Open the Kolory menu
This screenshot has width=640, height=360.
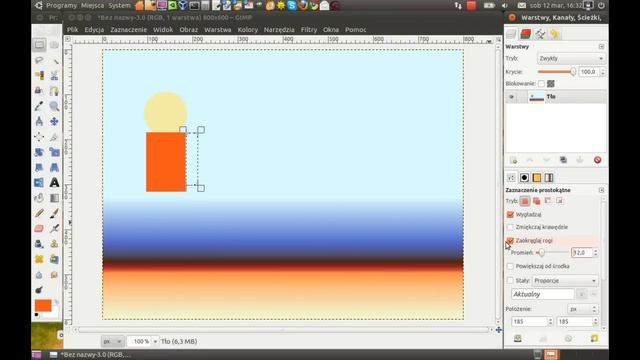[x=248, y=29]
